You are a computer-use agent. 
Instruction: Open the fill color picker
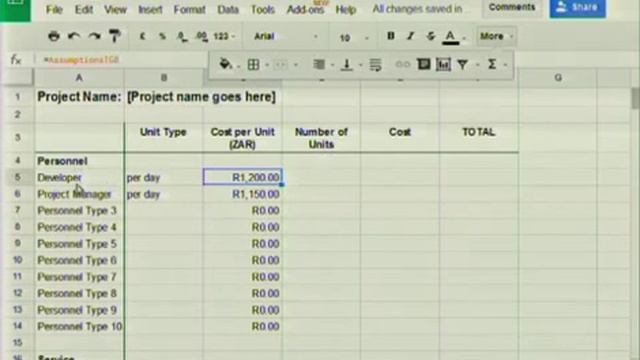tap(225, 64)
